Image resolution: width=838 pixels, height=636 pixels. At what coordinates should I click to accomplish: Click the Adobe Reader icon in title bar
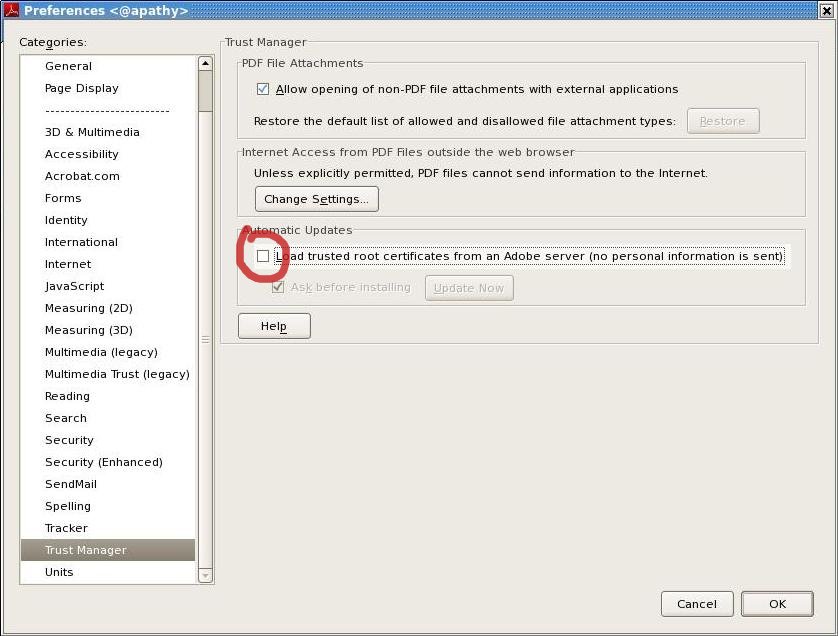pyautogui.click(x=11, y=11)
